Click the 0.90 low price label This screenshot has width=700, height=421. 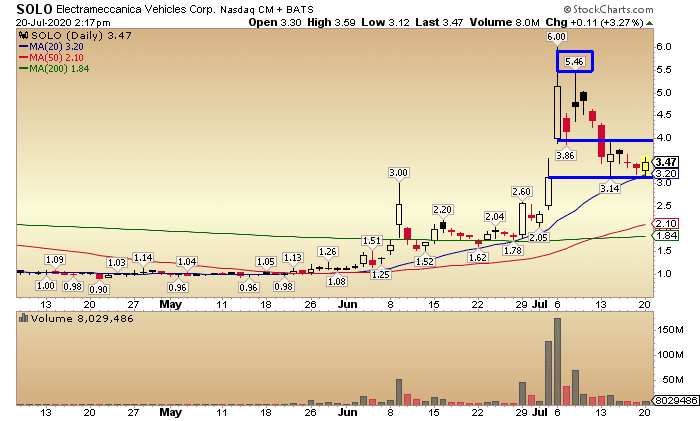click(98, 289)
